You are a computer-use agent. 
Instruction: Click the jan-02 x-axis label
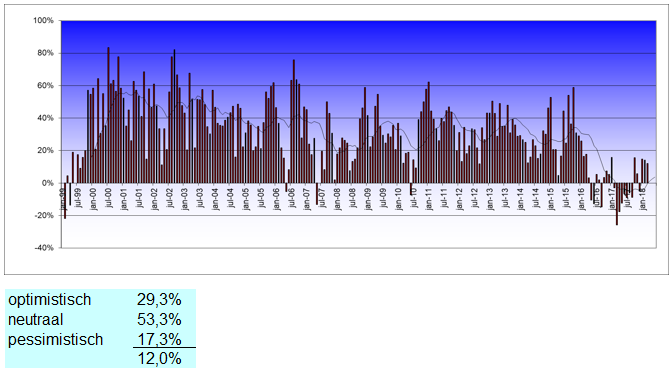click(154, 198)
